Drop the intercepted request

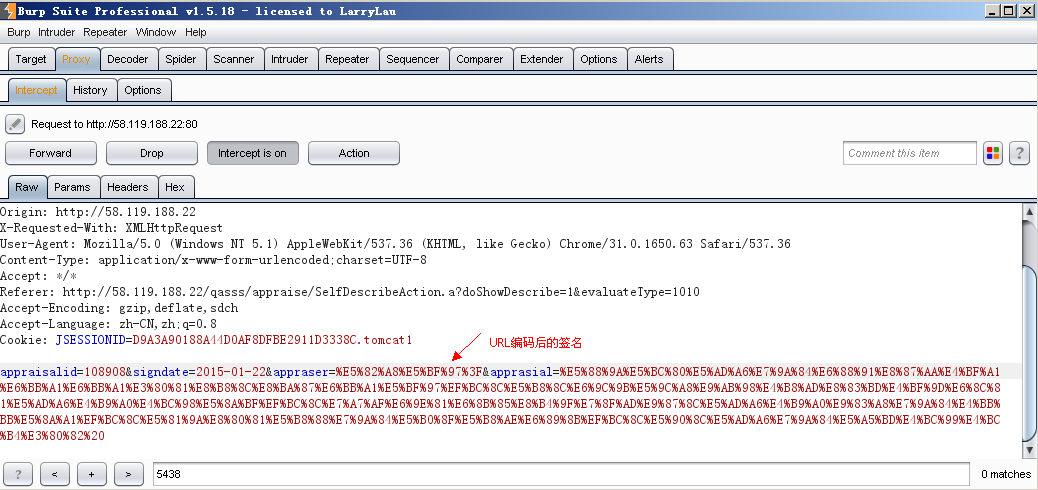[x=152, y=153]
